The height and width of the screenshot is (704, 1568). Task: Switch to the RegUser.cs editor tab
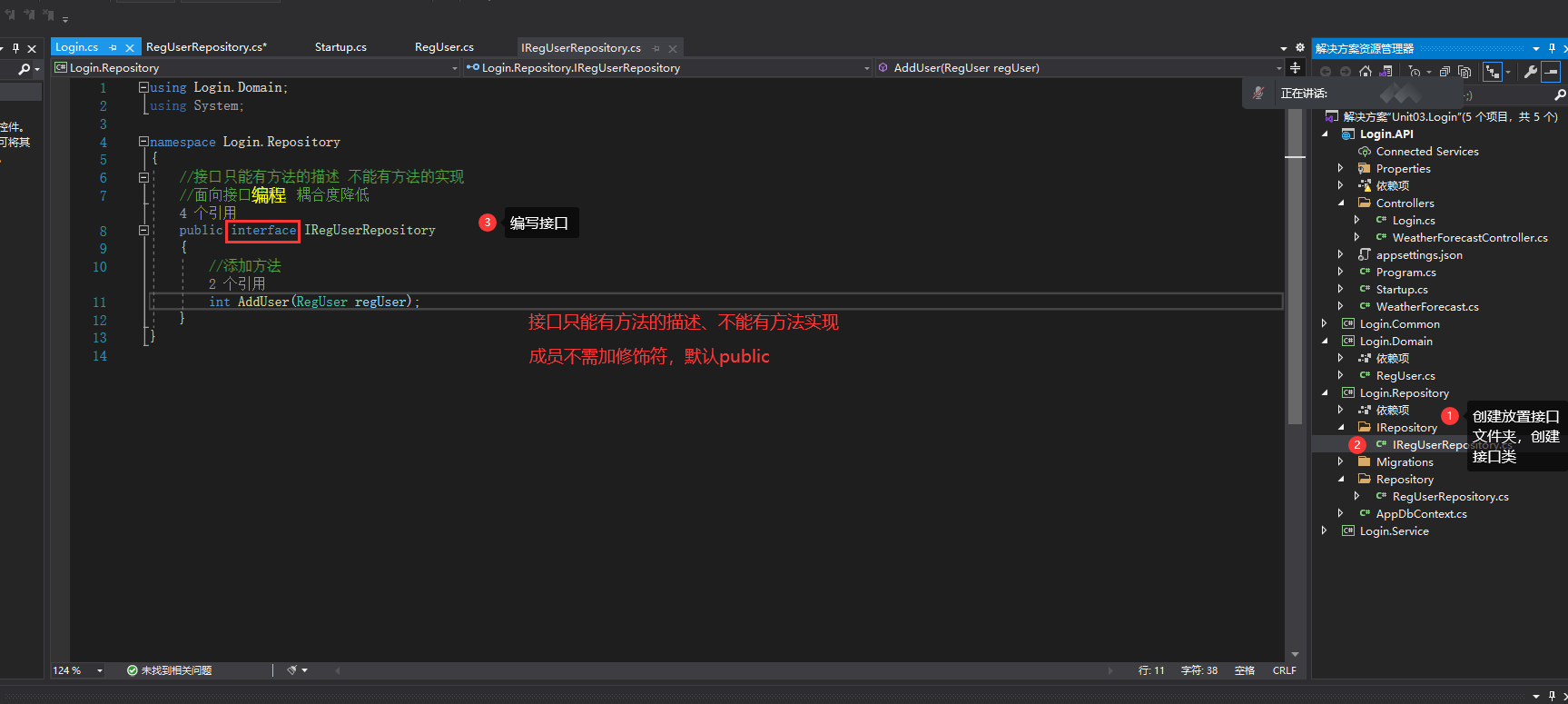[444, 47]
